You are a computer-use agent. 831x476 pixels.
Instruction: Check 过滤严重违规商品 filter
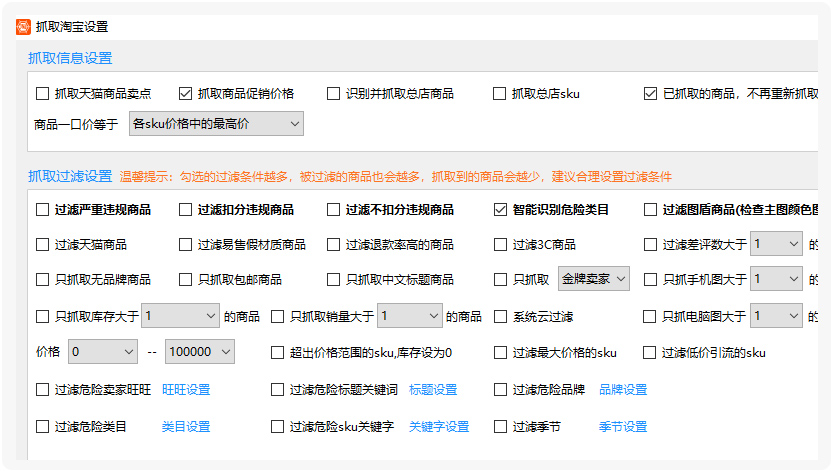pyautogui.click(x=42, y=210)
